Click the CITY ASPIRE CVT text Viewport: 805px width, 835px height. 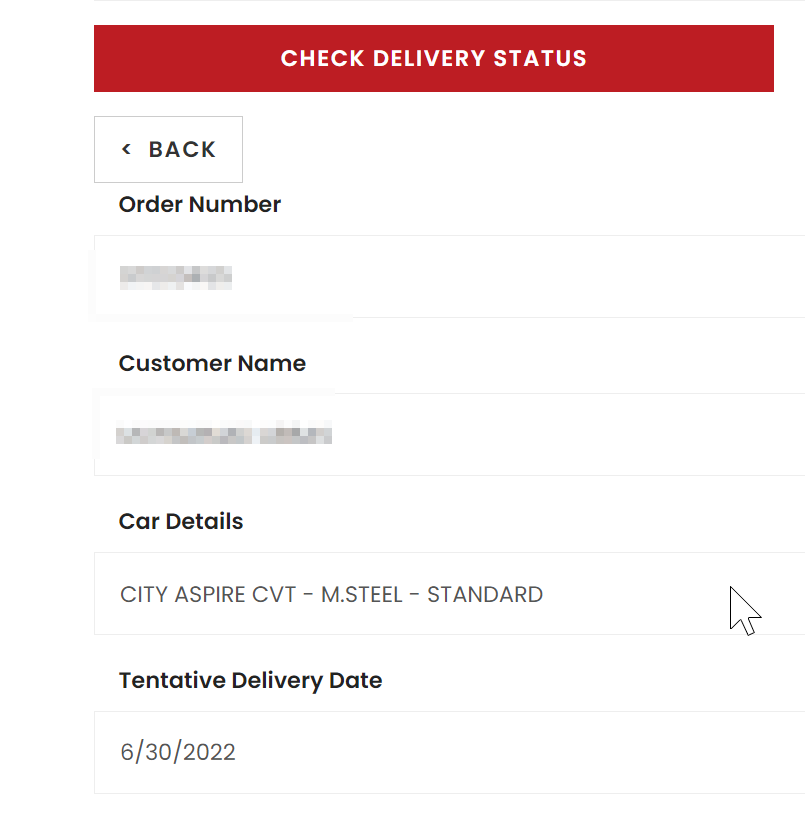point(208,595)
